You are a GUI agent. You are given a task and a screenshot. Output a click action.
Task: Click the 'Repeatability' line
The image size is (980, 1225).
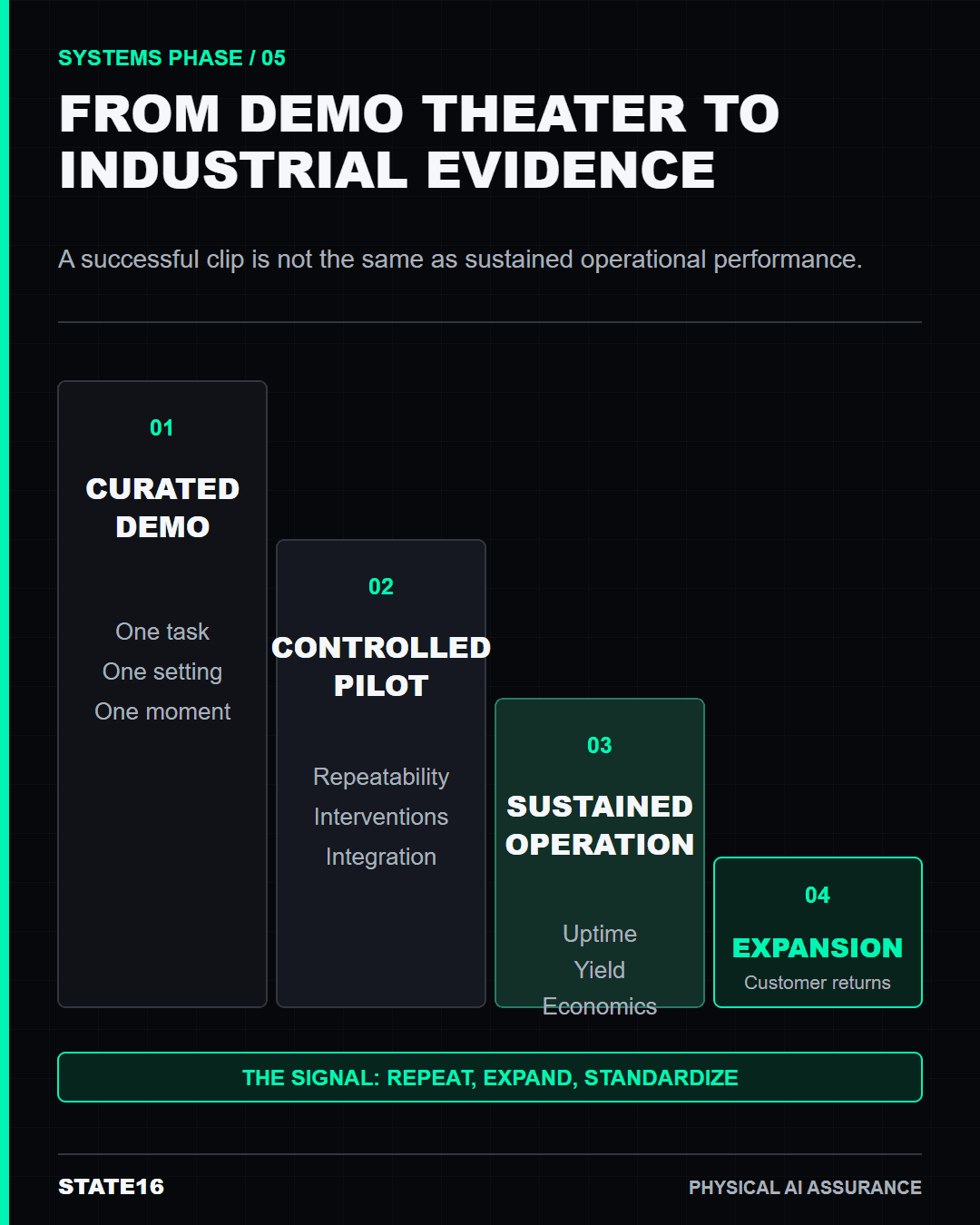pos(381,777)
